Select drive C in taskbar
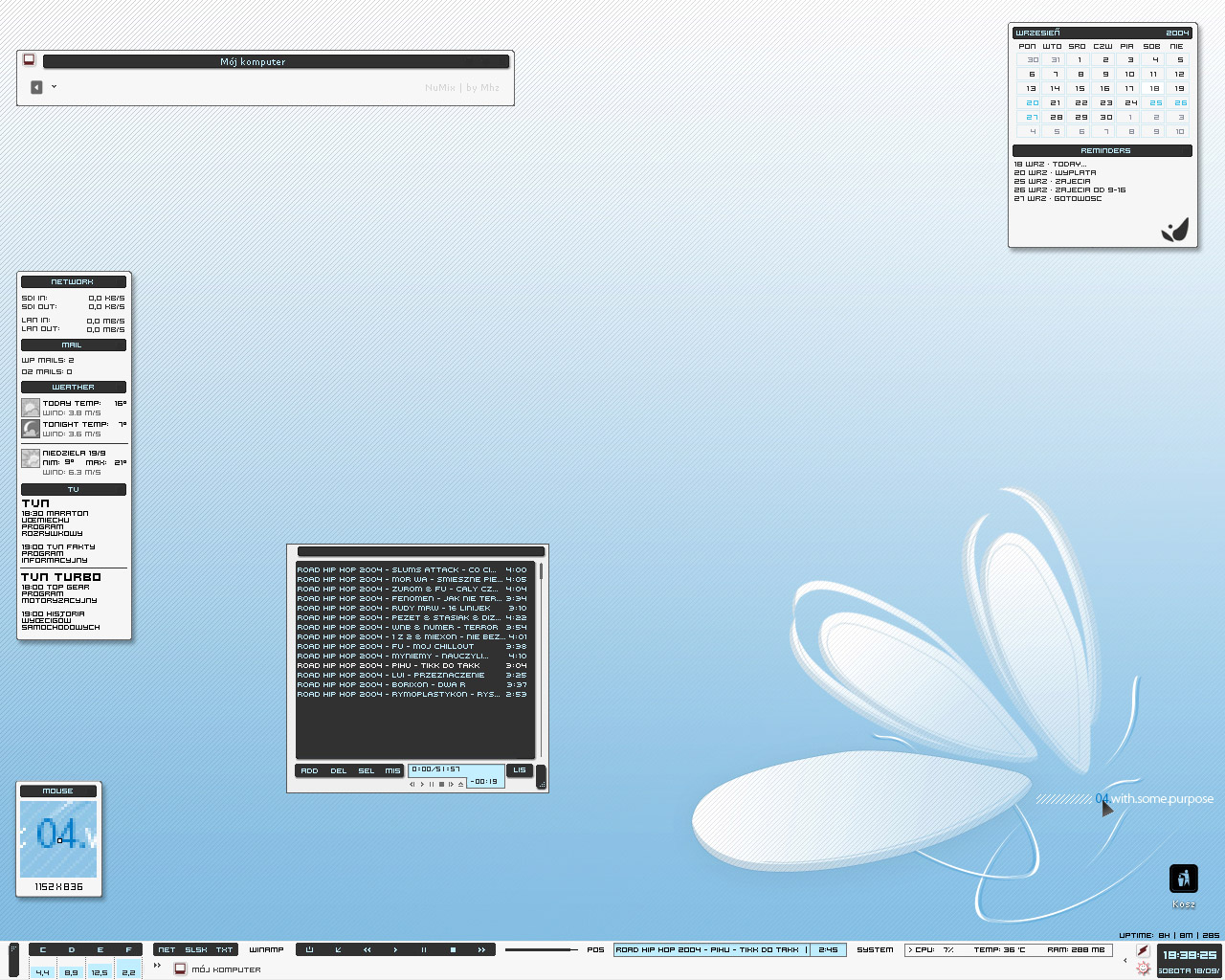 click(x=42, y=950)
